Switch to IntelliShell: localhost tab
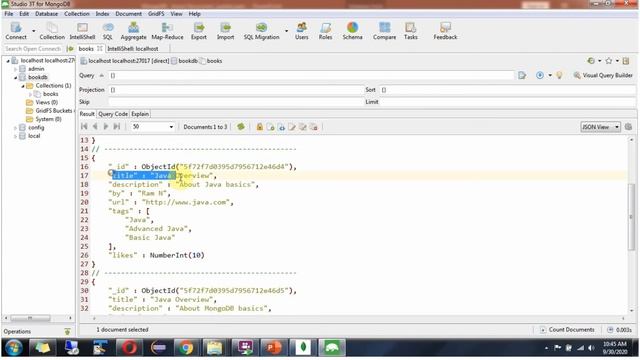 click(133, 49)
